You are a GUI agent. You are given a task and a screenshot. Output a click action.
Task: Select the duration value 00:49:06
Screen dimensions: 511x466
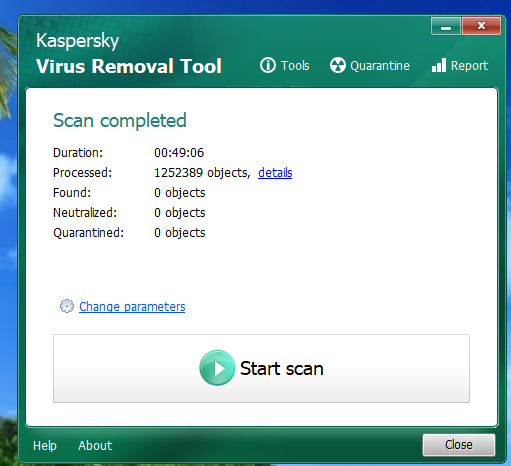coord(179,153)
